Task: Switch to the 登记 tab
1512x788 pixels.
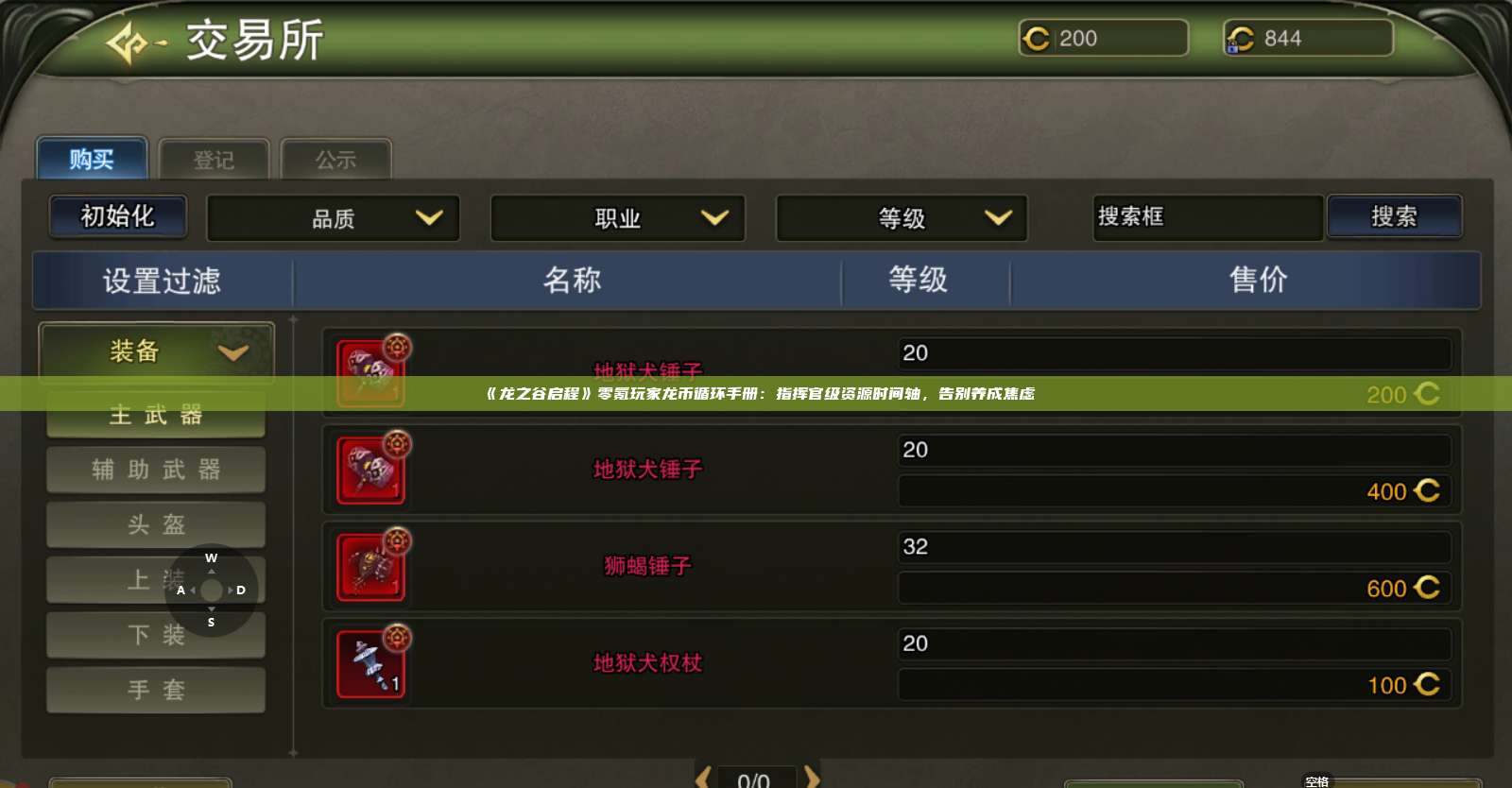Action: click(215, 160)
